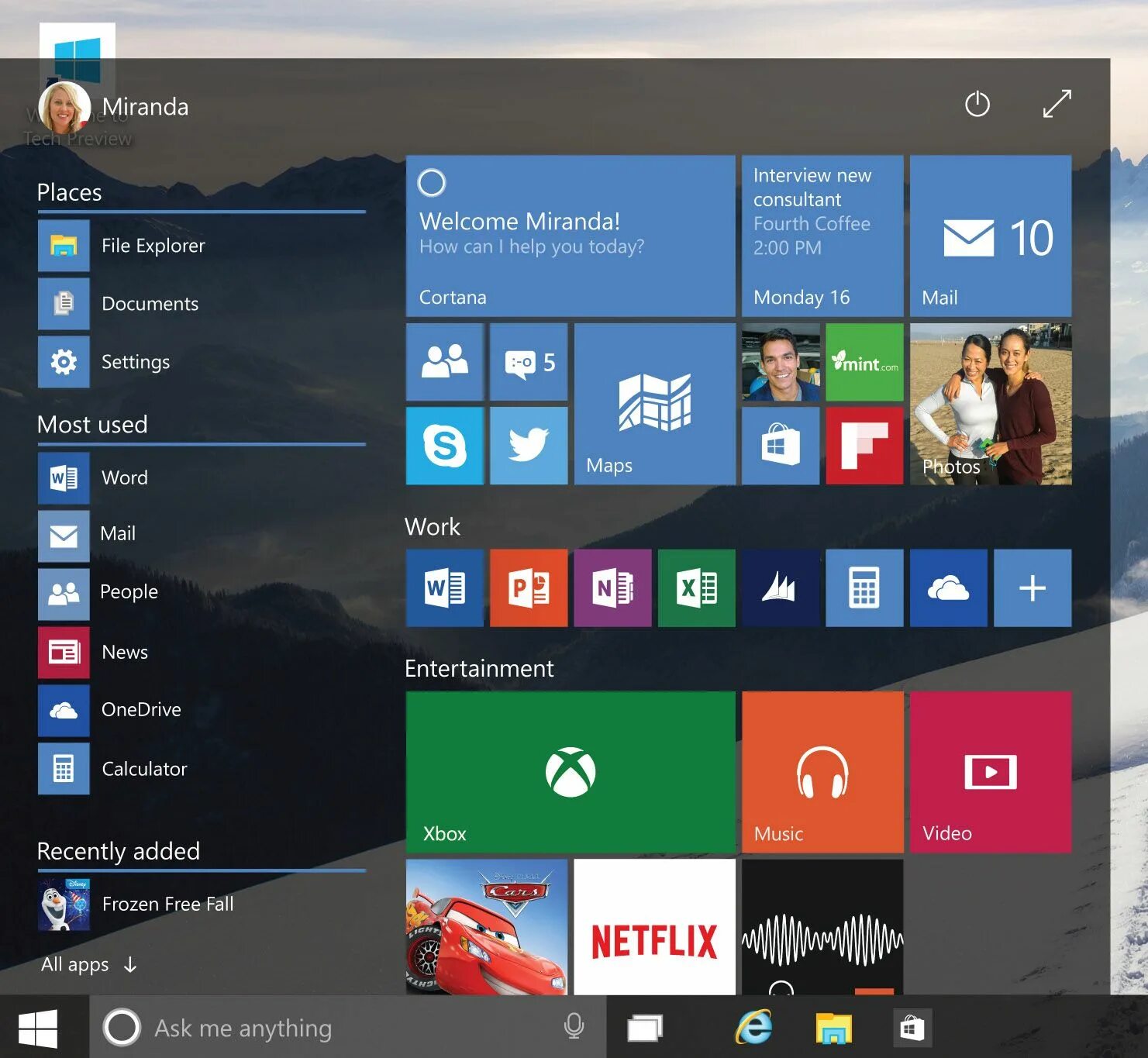Open the Calculator tile in Work group
The height and width of the screenshot is (1058, 1148).
(x=865, y=588)
